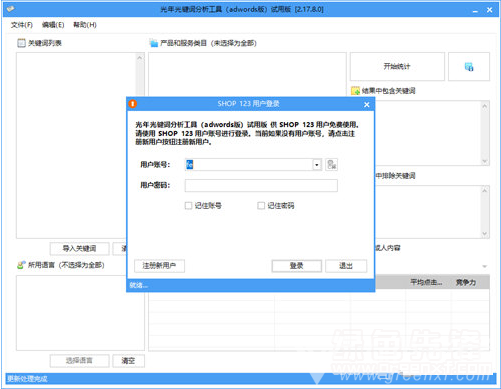The height and width of the screenshot is (389, 501).
Task: Click the language icon beside 所用语言
Action: (x=21, y=265)
